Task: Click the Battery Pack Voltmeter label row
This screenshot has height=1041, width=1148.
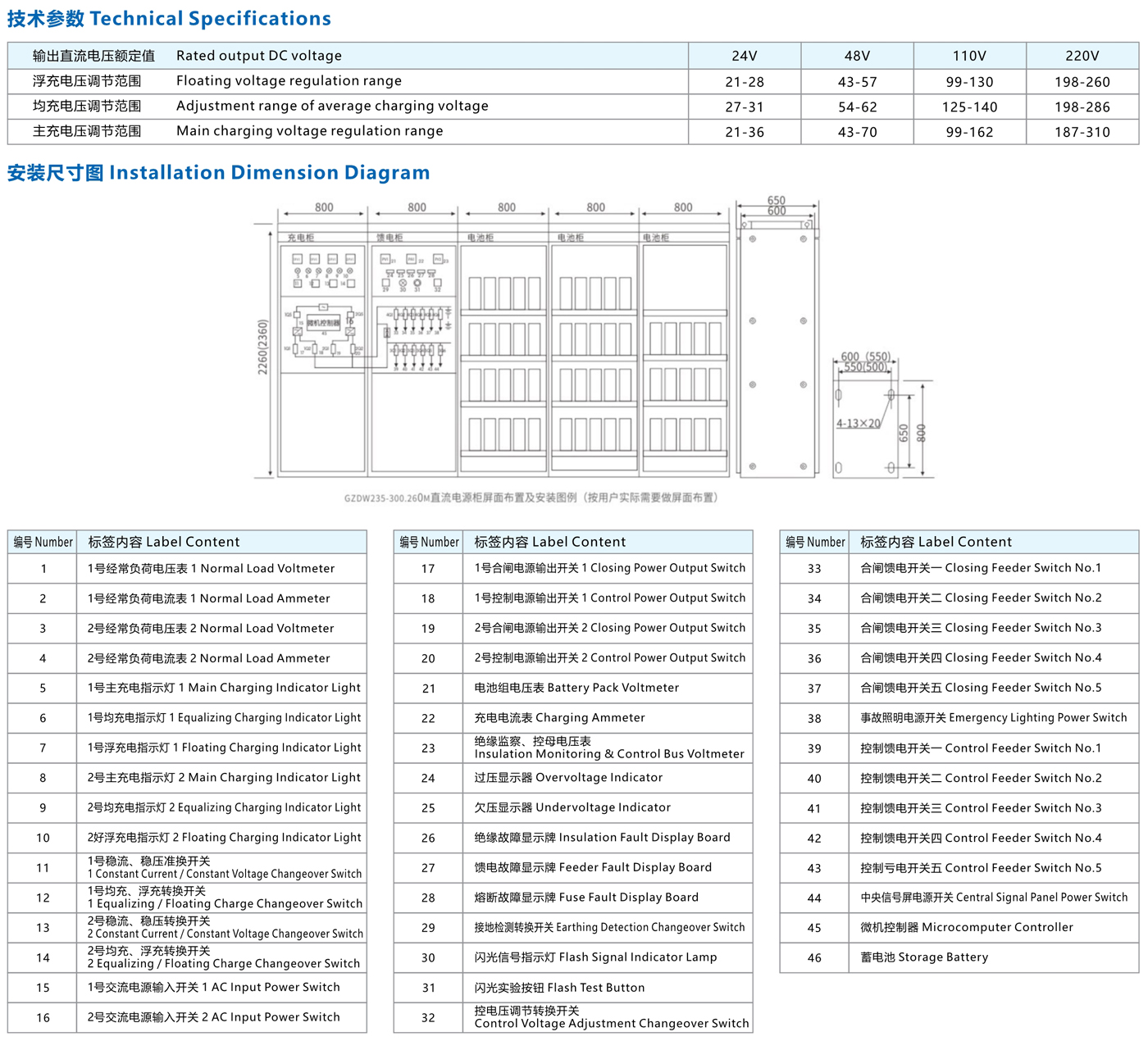Action: pyautogui.click(x=573, y=688)
